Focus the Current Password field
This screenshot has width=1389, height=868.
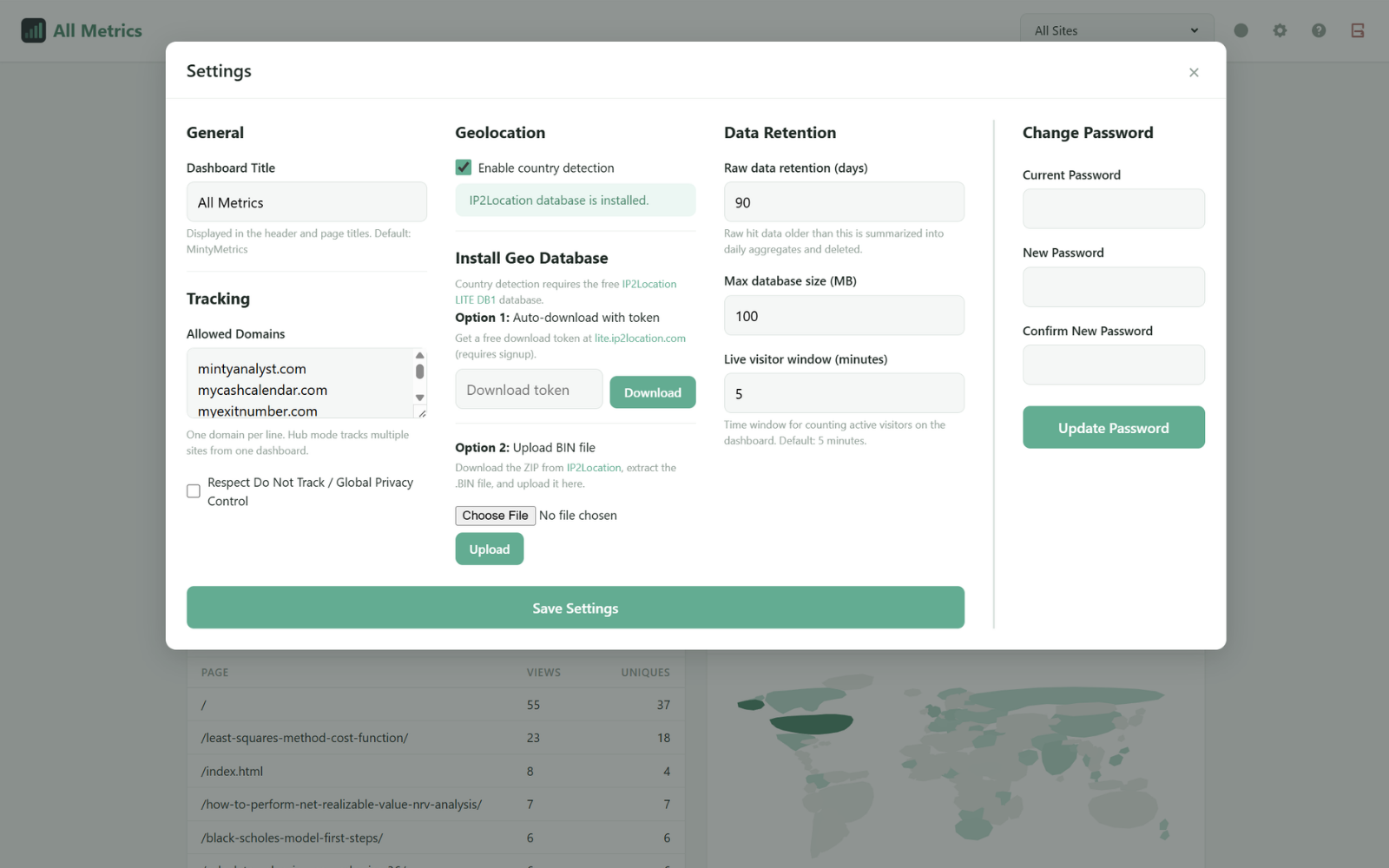tap(1114, 209)
